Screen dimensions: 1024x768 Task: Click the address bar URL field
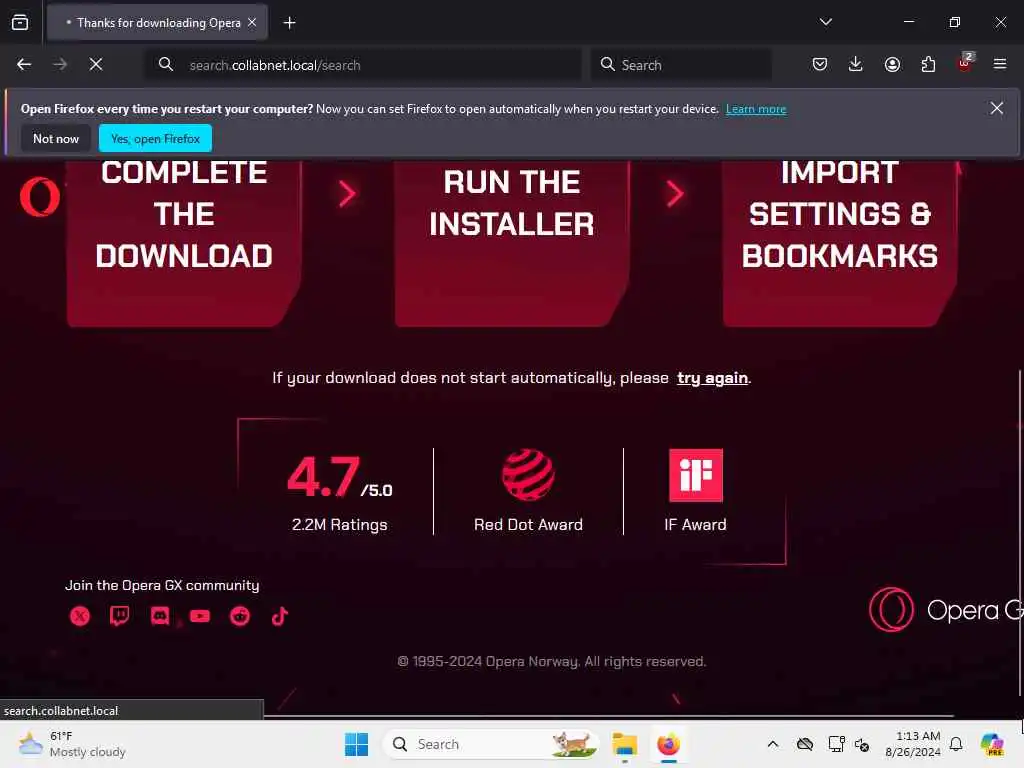tap(363, 65)
